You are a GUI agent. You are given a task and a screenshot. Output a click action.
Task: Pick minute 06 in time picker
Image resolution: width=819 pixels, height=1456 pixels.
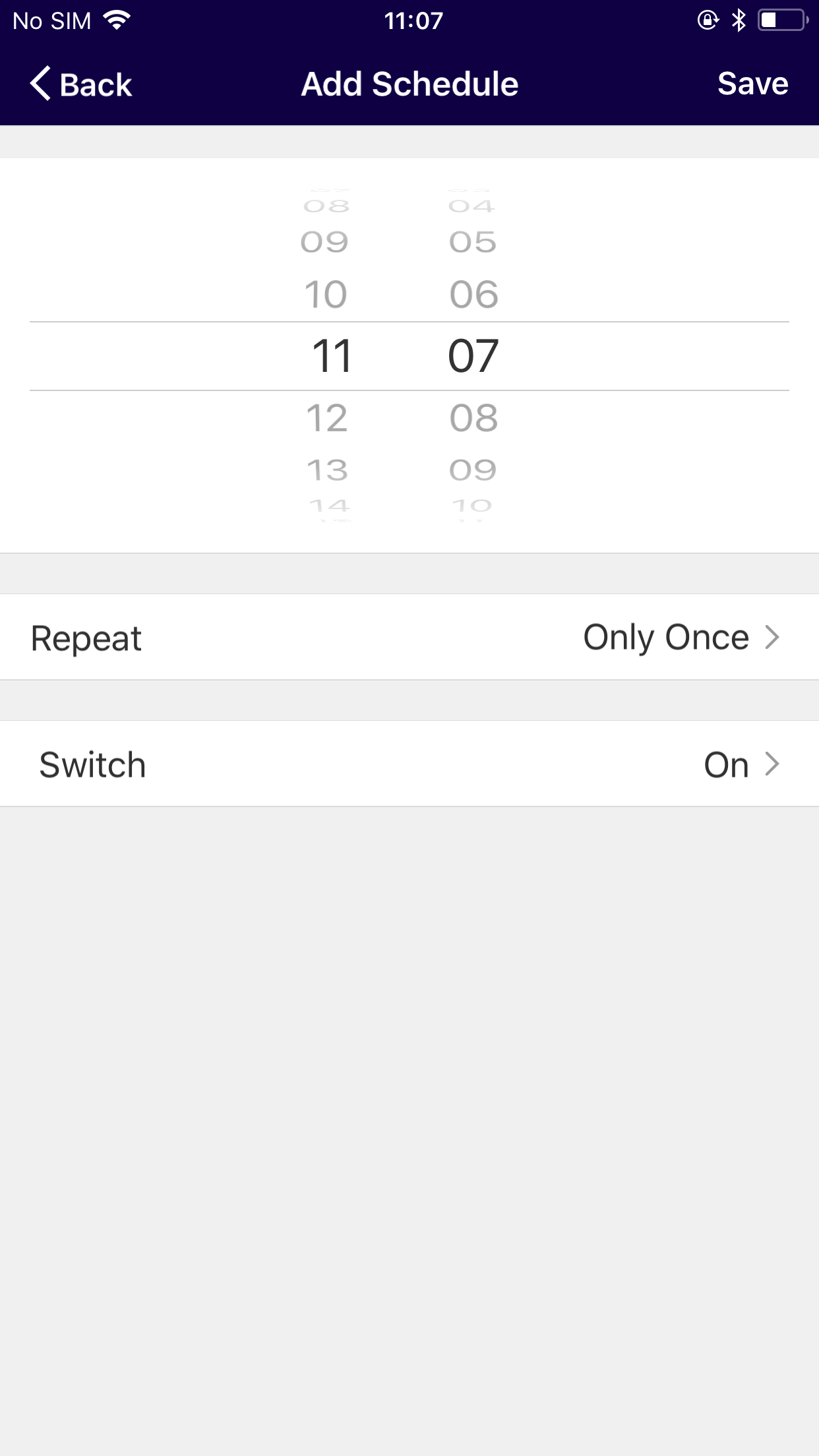473,294
